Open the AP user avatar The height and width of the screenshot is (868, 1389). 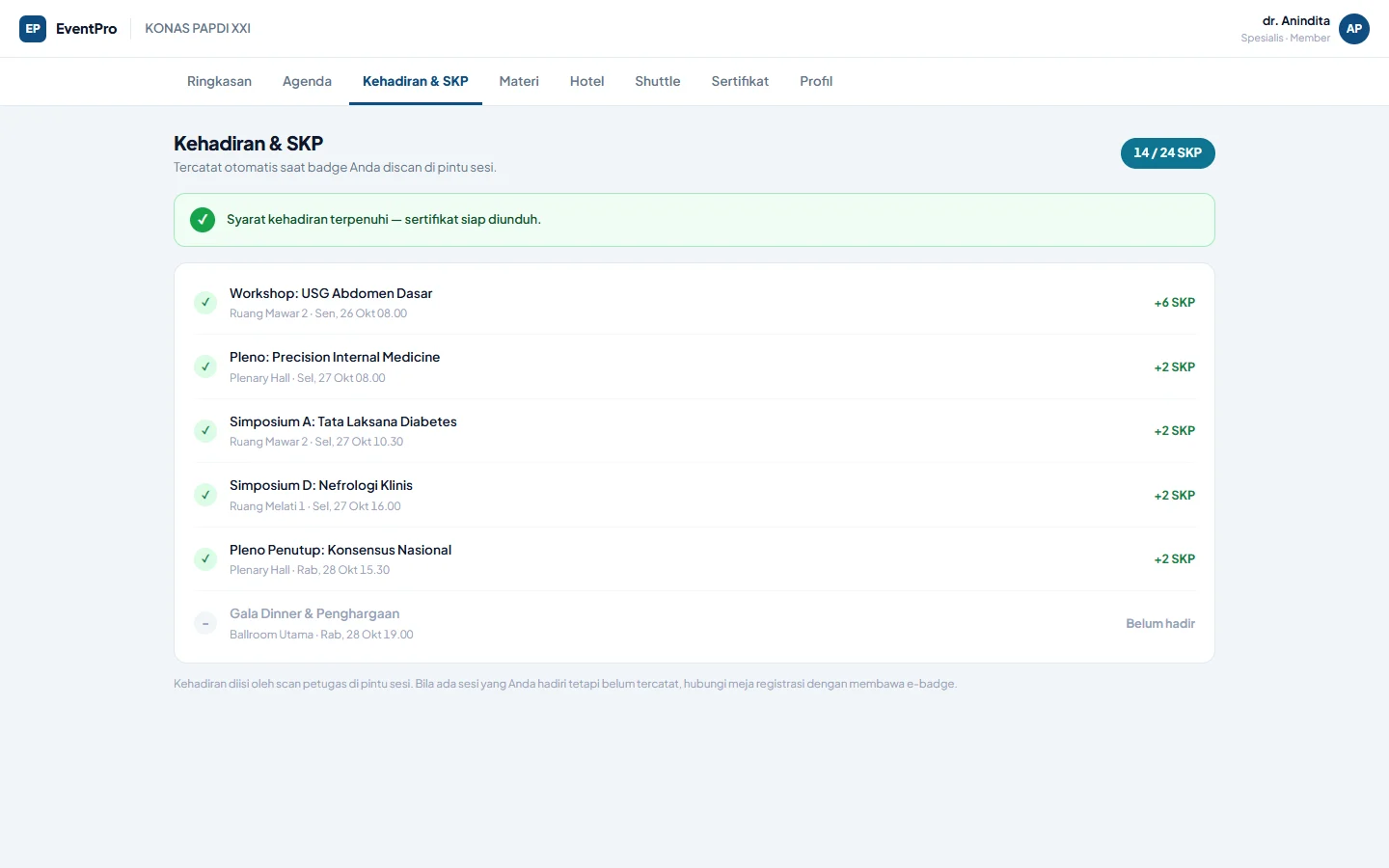point(1354,29)
